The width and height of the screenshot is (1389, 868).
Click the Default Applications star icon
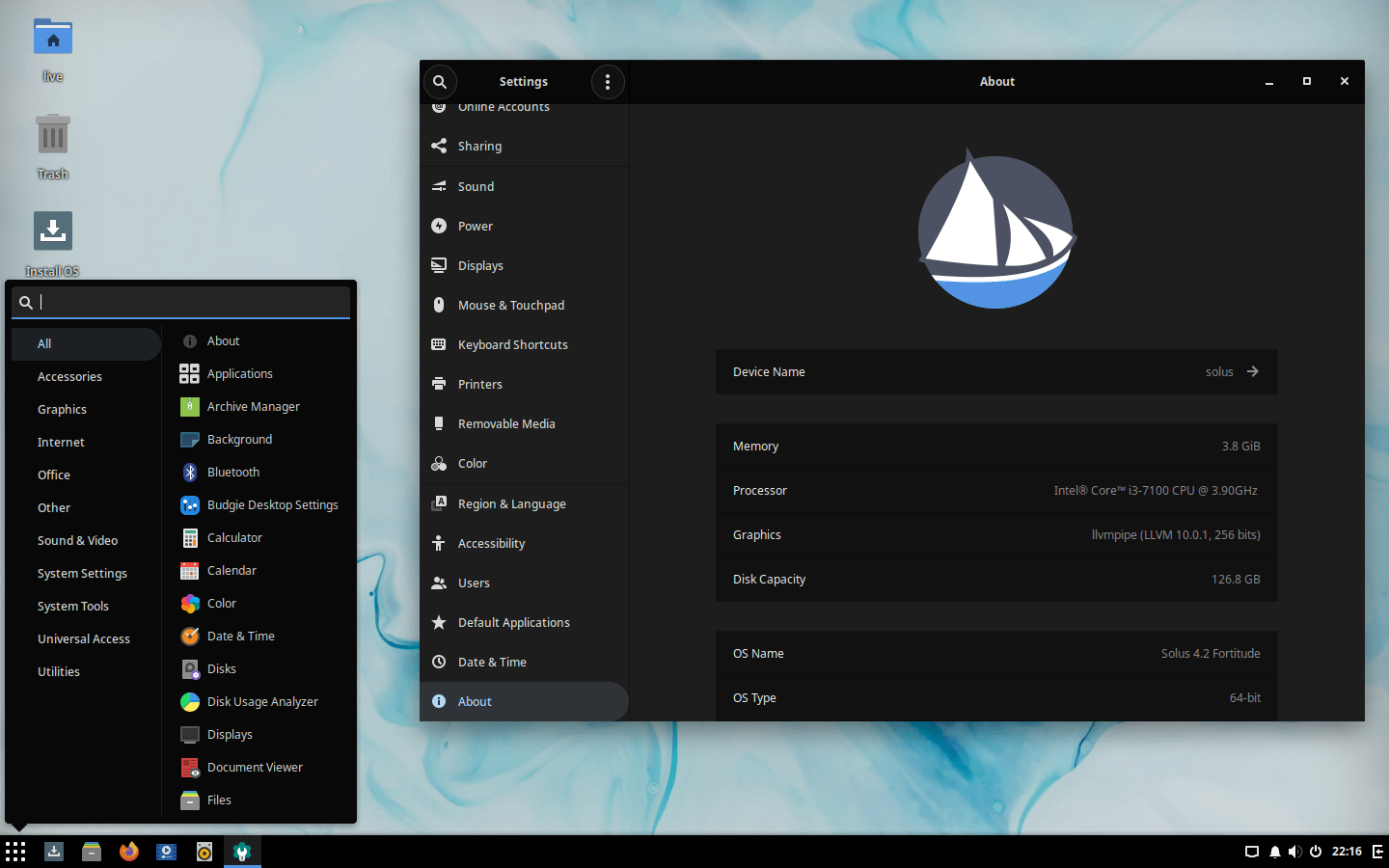tap(439, 622)
